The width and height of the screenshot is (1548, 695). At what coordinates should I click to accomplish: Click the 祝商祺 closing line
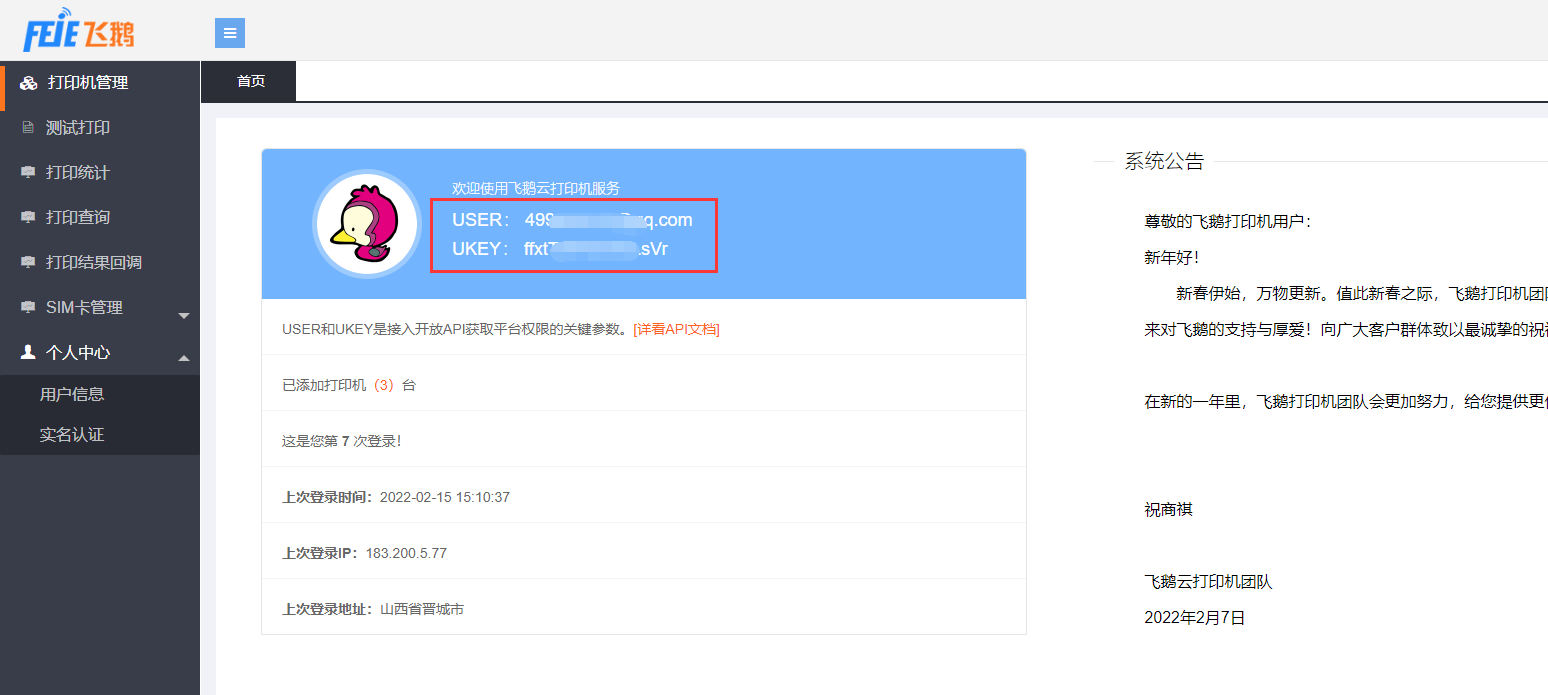point(1168,510)
